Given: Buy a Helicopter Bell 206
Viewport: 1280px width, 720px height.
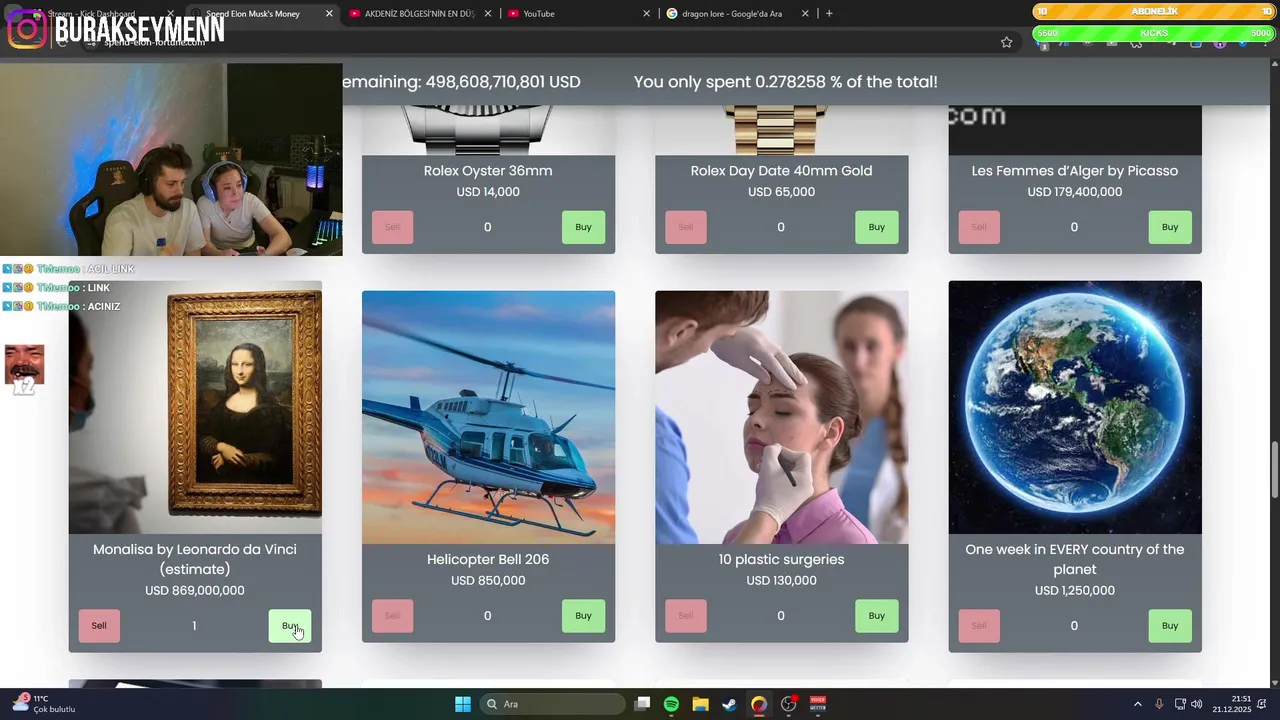Looking at the screenshot, I should [583, 616].
